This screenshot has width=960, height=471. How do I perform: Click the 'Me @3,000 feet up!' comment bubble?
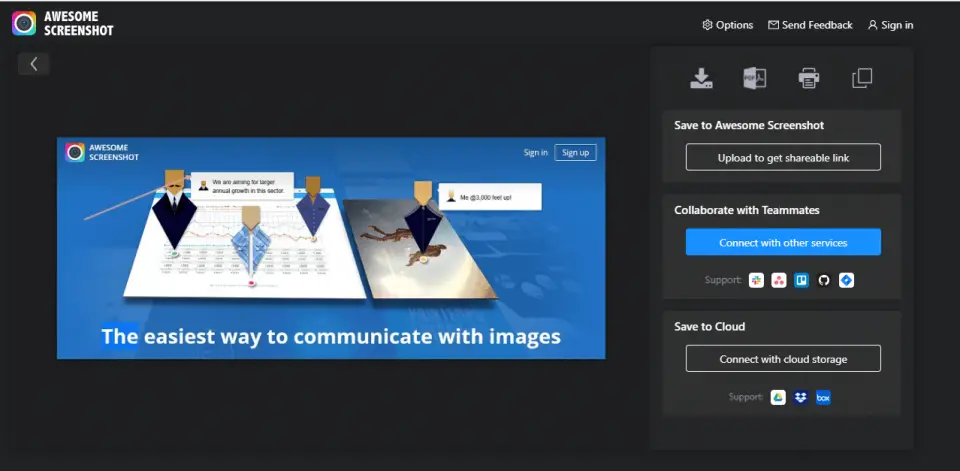tap(490, 197)
